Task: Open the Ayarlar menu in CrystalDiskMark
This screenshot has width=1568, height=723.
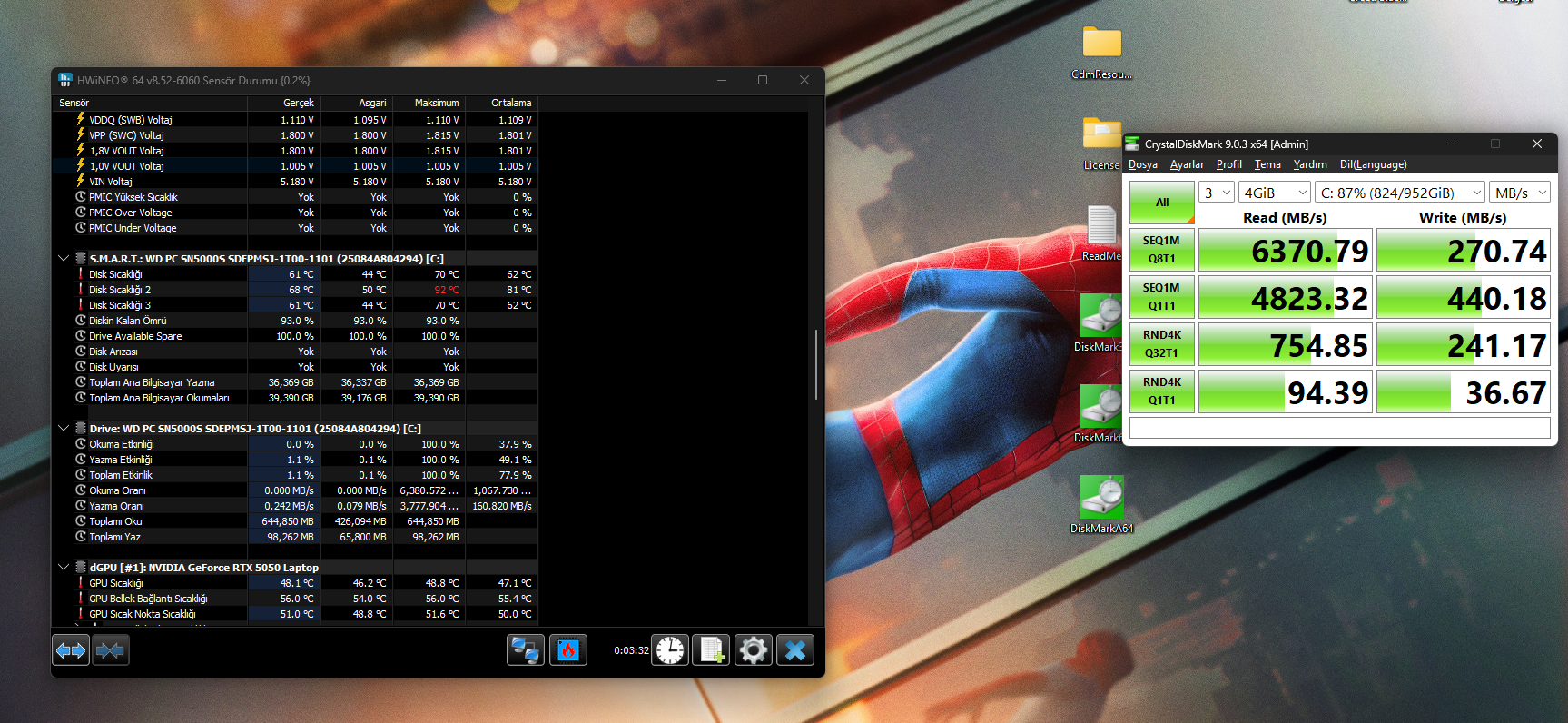Action: 1187,164
